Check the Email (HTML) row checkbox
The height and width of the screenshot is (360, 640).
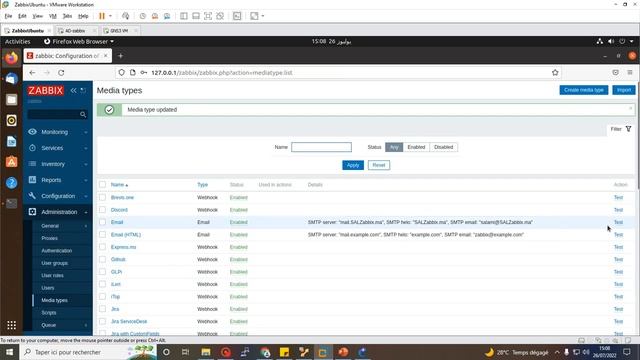102,235
